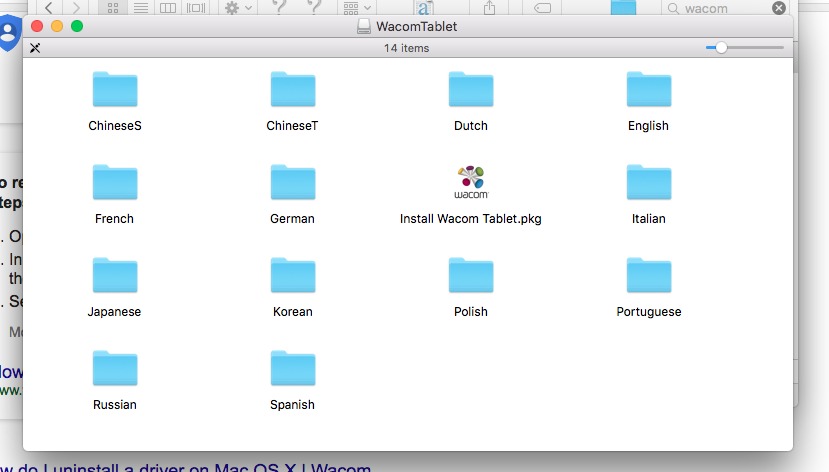This screenshot has width=829, height=472.
Task: Open the Arrange grouping dropdown in background Finder
Action: click(x=357, y=7)
